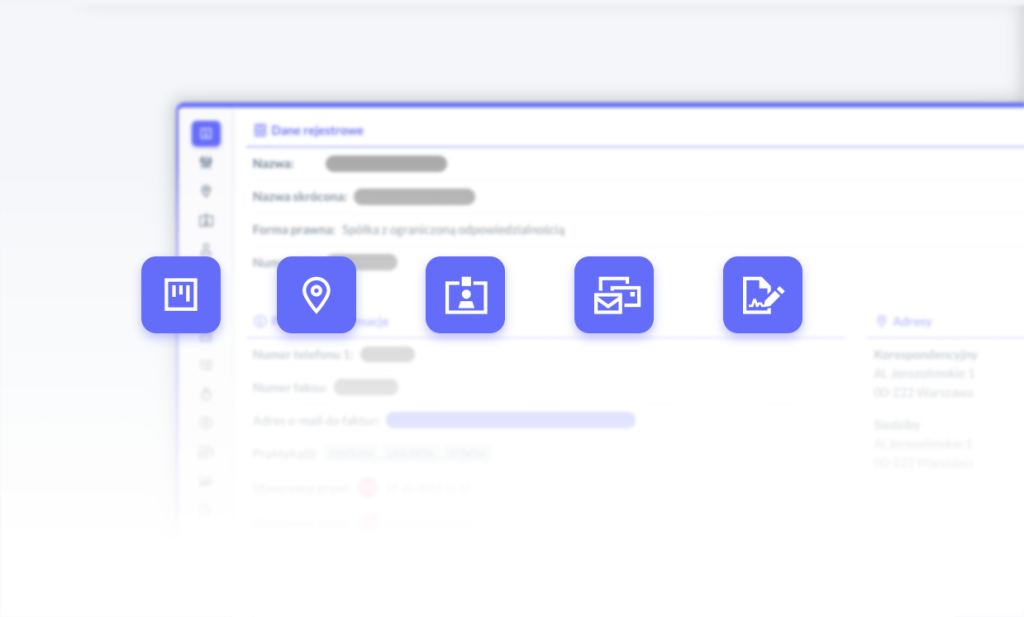Click 00-222 Warszawa under Korespondencyjny
The image size is (1024, 617).
pos(923,392)
